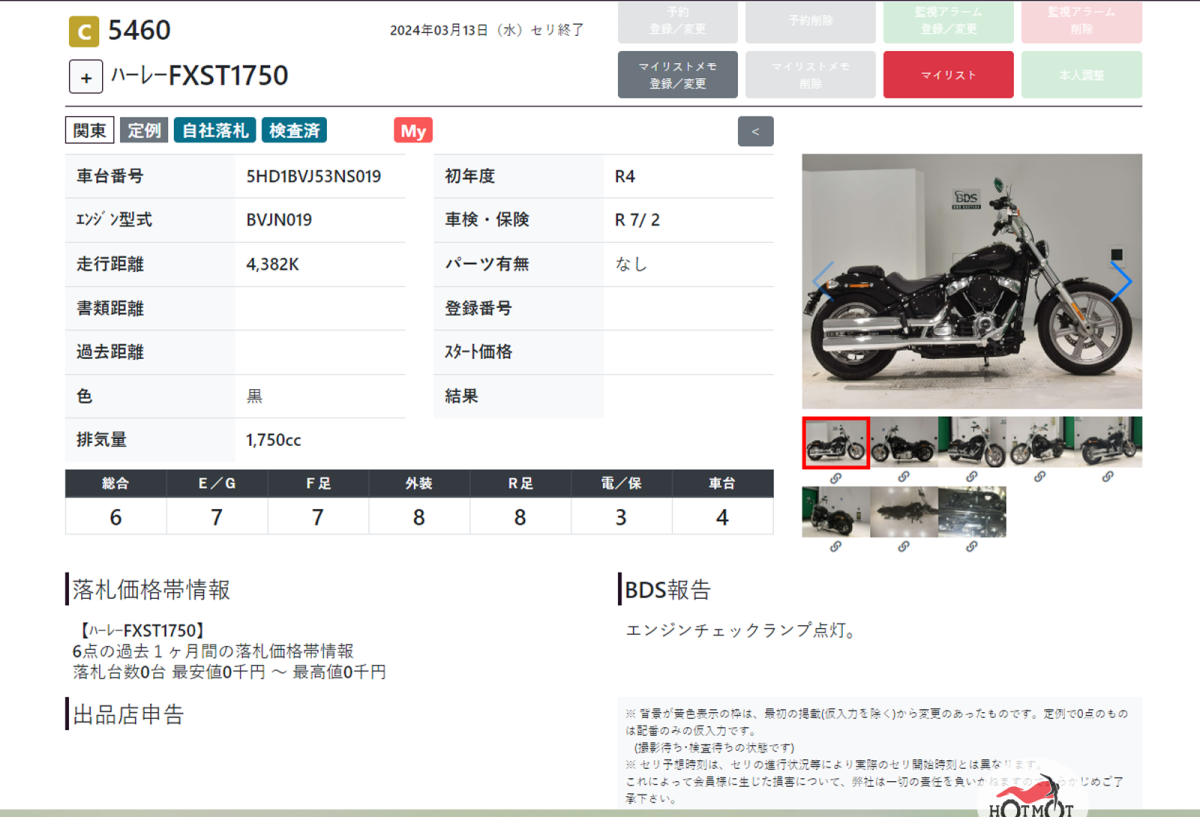The width and height of the screenshot is (1200, 817).
Task: Click color value 黒
Action: 255,396
